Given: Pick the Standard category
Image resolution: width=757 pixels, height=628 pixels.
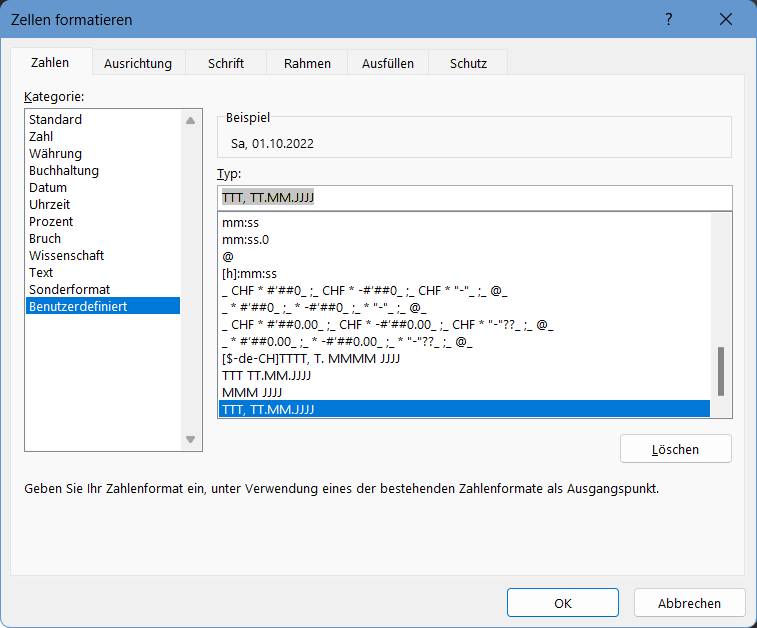Looking at the screenshot, I should pyautogui.click(x=56, y=120).
